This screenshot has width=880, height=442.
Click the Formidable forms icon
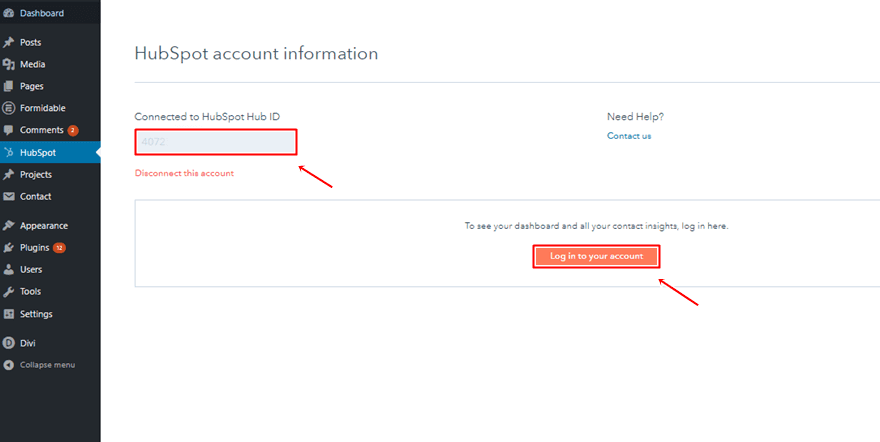coord(8,108)
